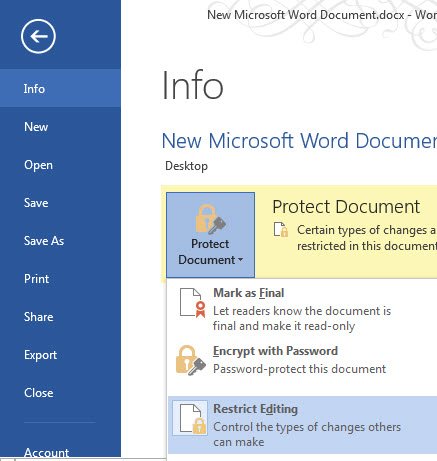
Task: Choose Mark as Final option
Action: (302, 308)
